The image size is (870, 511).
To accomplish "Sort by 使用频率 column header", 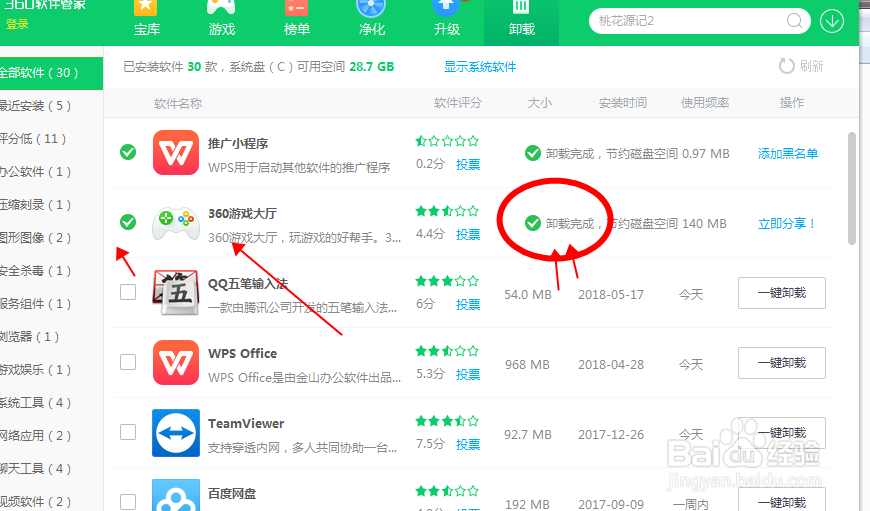I will pos(705,103).
